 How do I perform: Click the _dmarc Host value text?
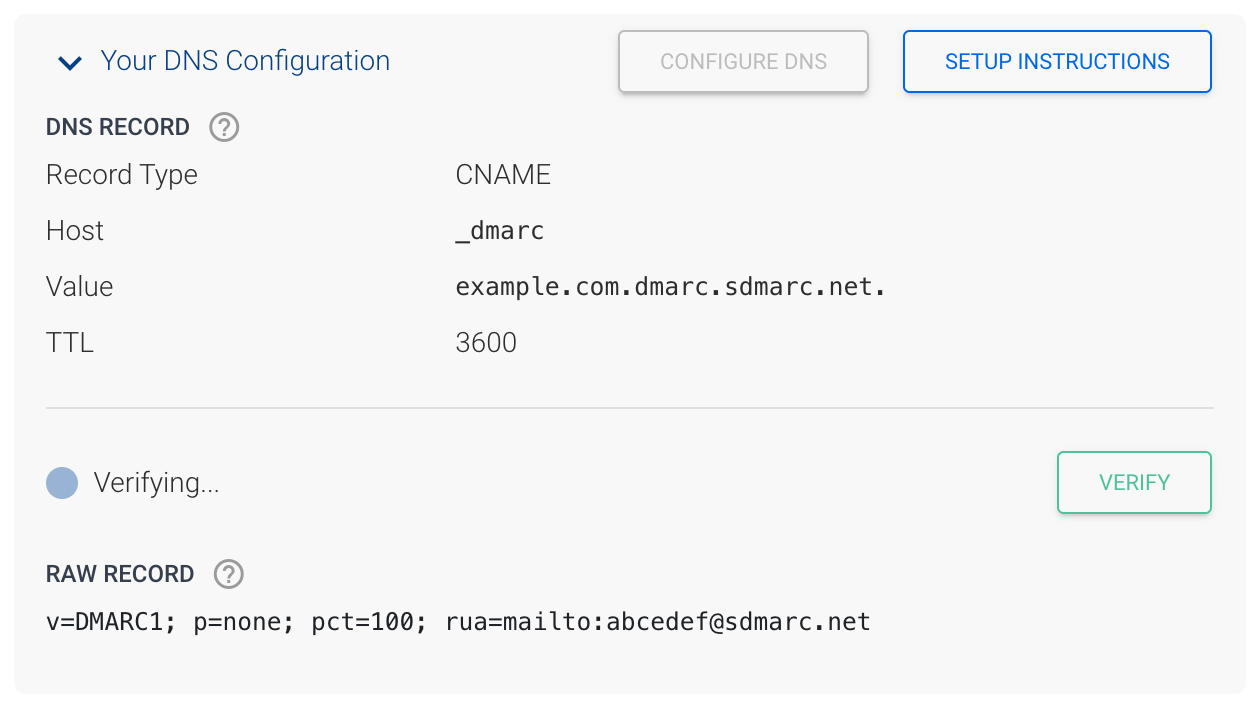point(500,230)
